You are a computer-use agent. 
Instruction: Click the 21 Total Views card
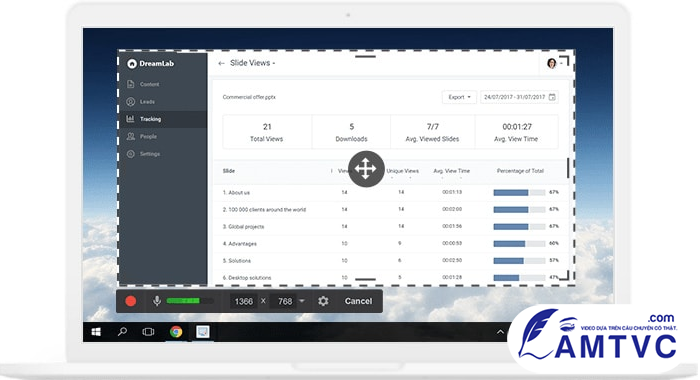pos(267,132)
